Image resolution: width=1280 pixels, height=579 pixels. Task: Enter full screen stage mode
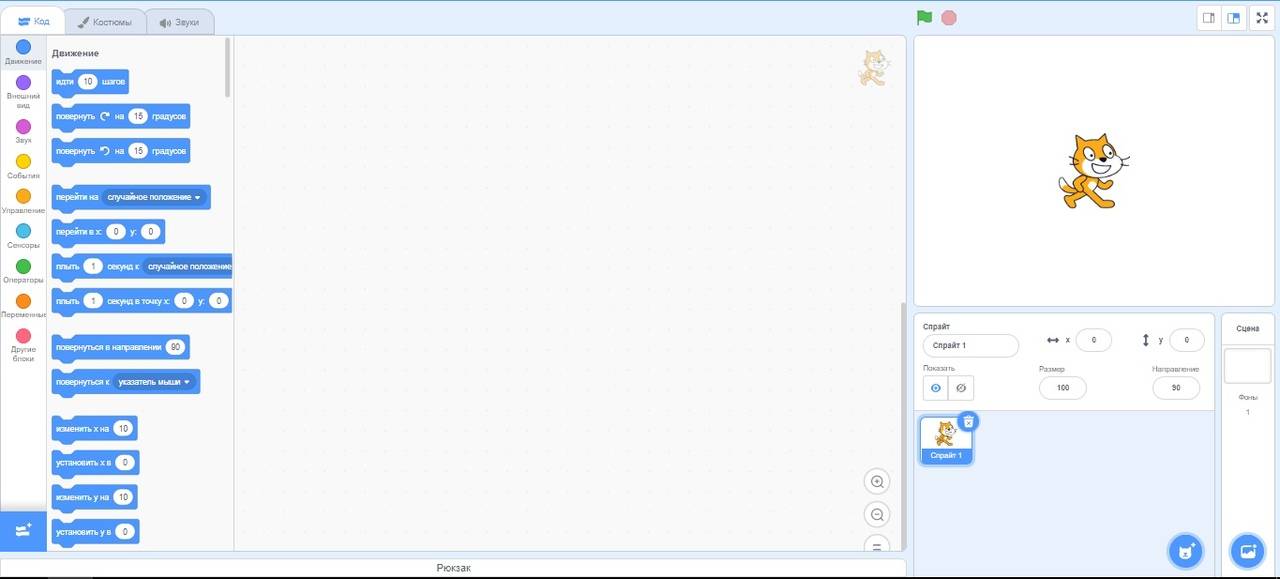1262,18
